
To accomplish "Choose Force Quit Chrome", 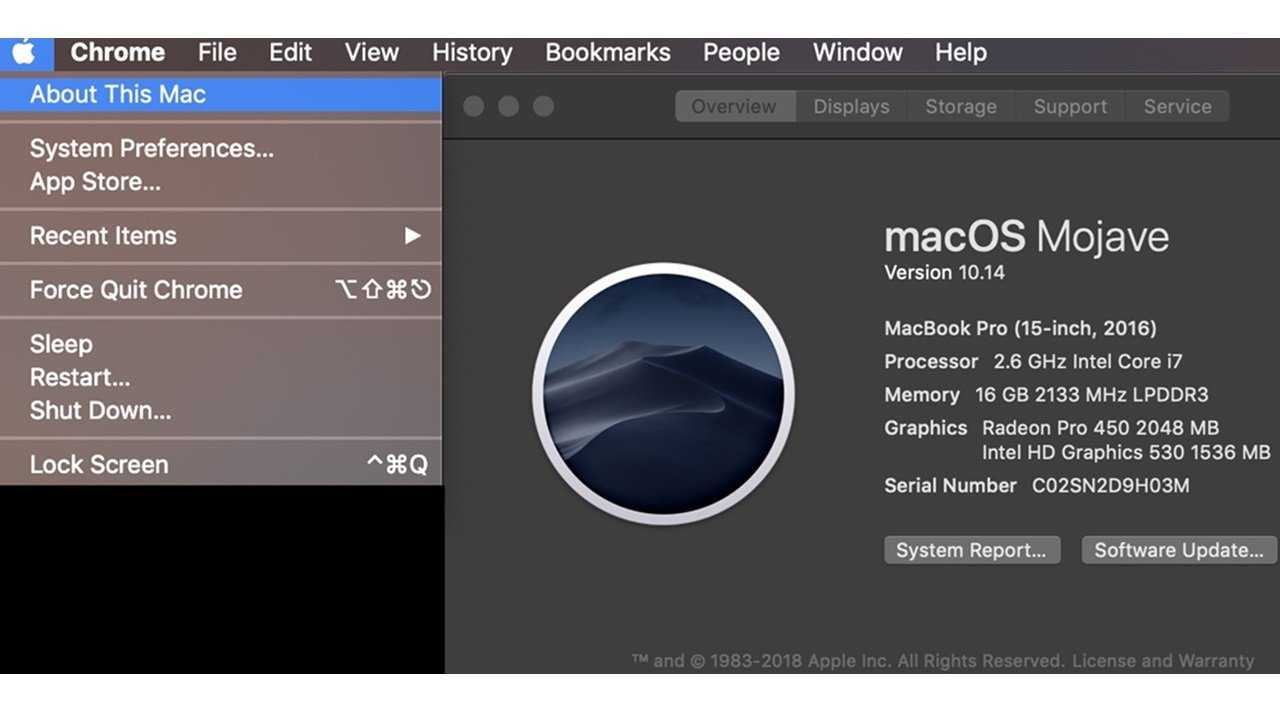I will [135, 290].
